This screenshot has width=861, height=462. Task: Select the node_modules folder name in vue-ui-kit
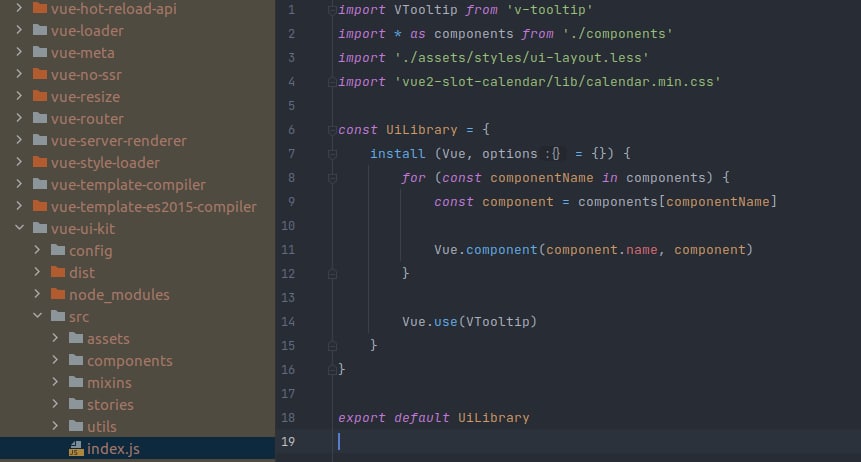[119, 294]
